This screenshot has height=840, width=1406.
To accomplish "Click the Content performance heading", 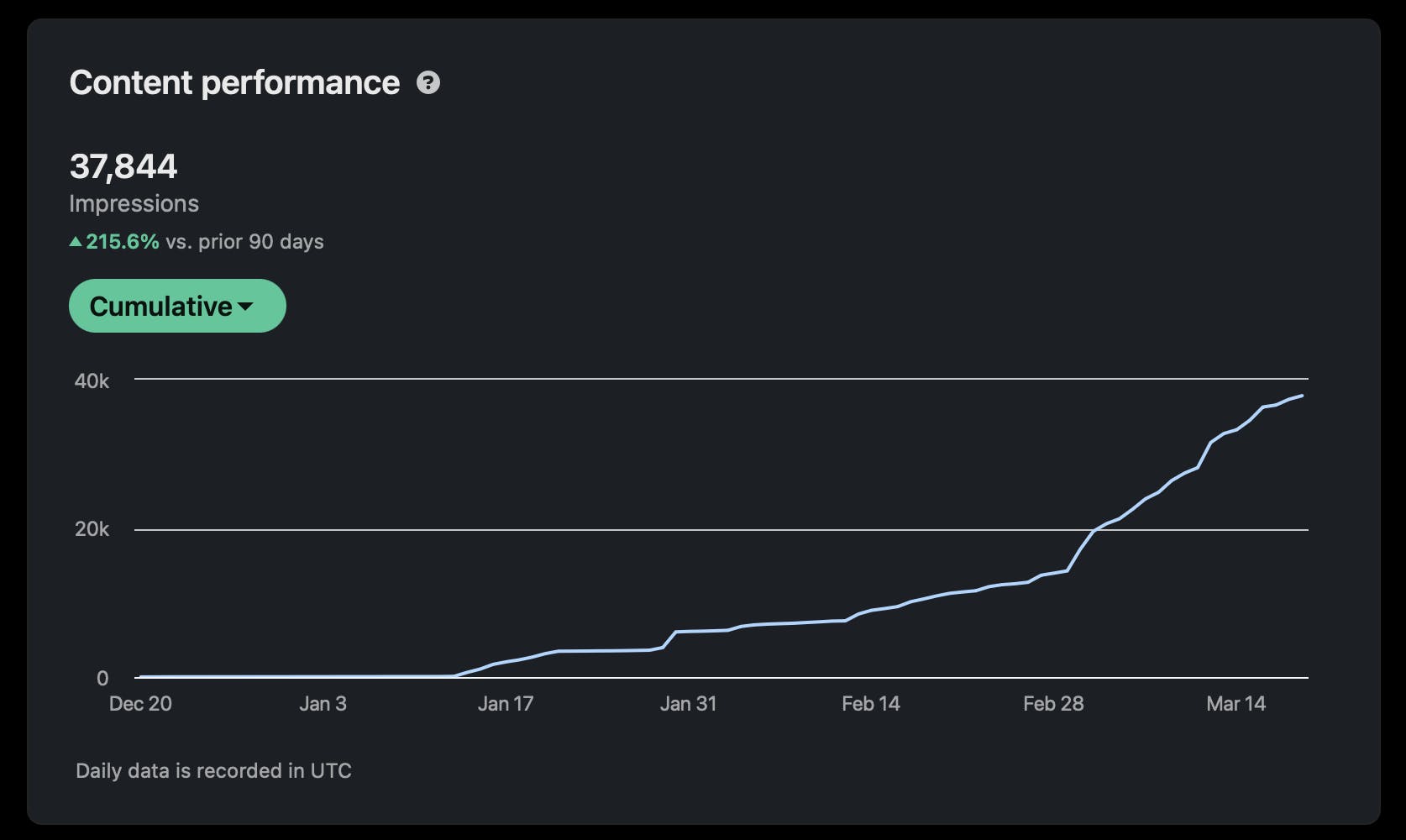I will tap(234, 83).
